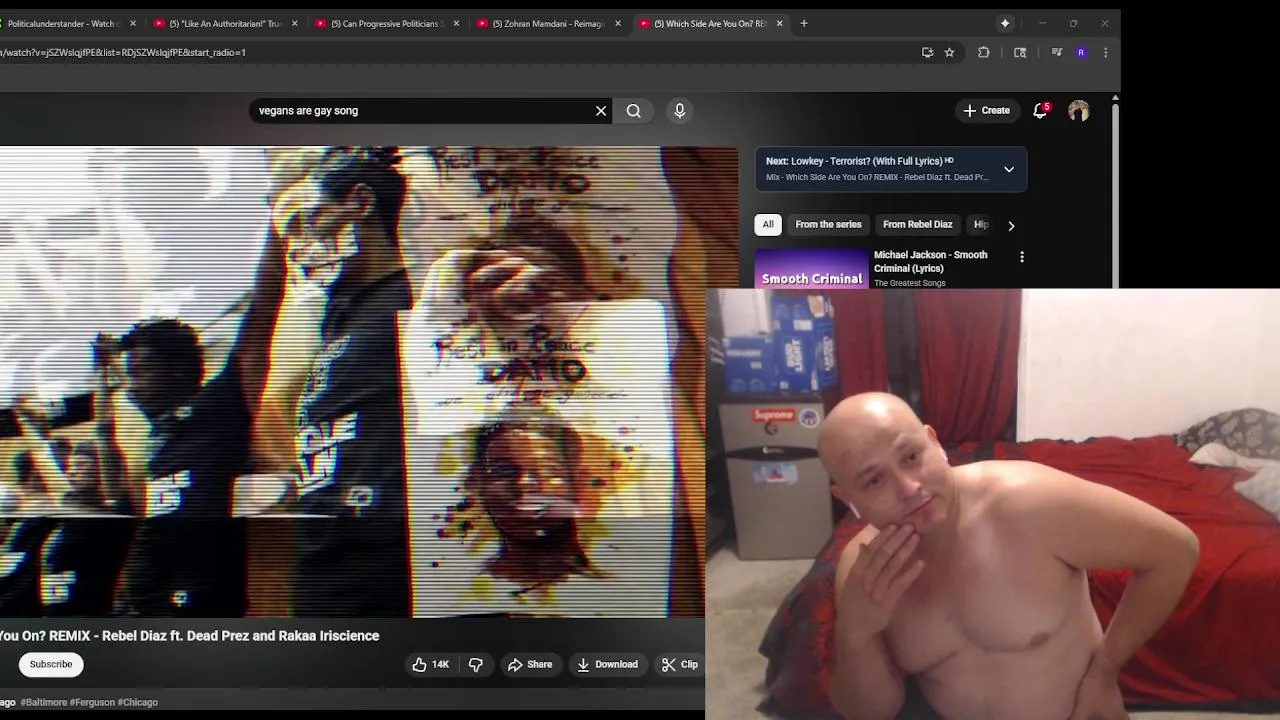1280x720 pixels.
Task: Click the Clip button
Action: (x=680, y=664)
